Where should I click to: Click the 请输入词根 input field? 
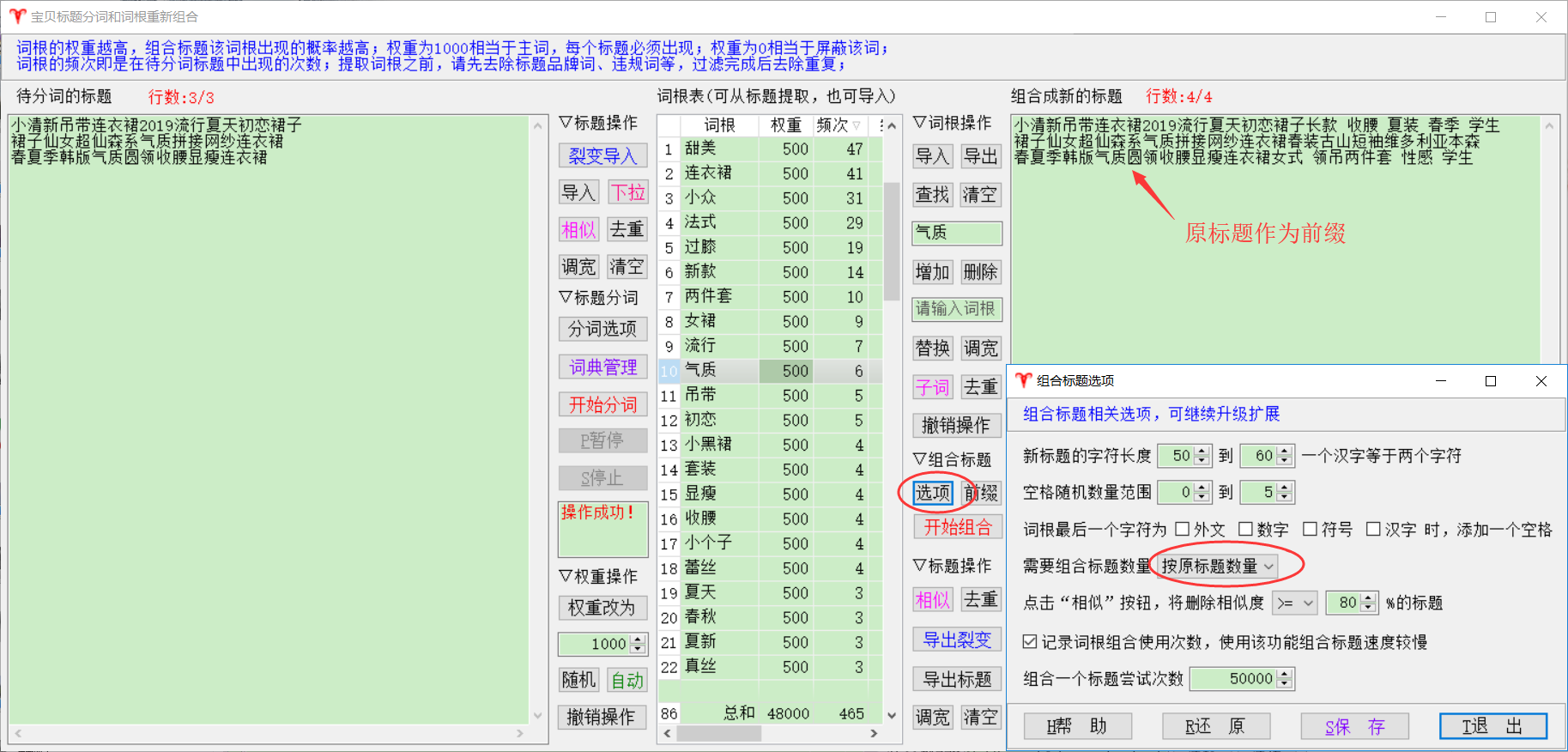click(x=956, y=309)
